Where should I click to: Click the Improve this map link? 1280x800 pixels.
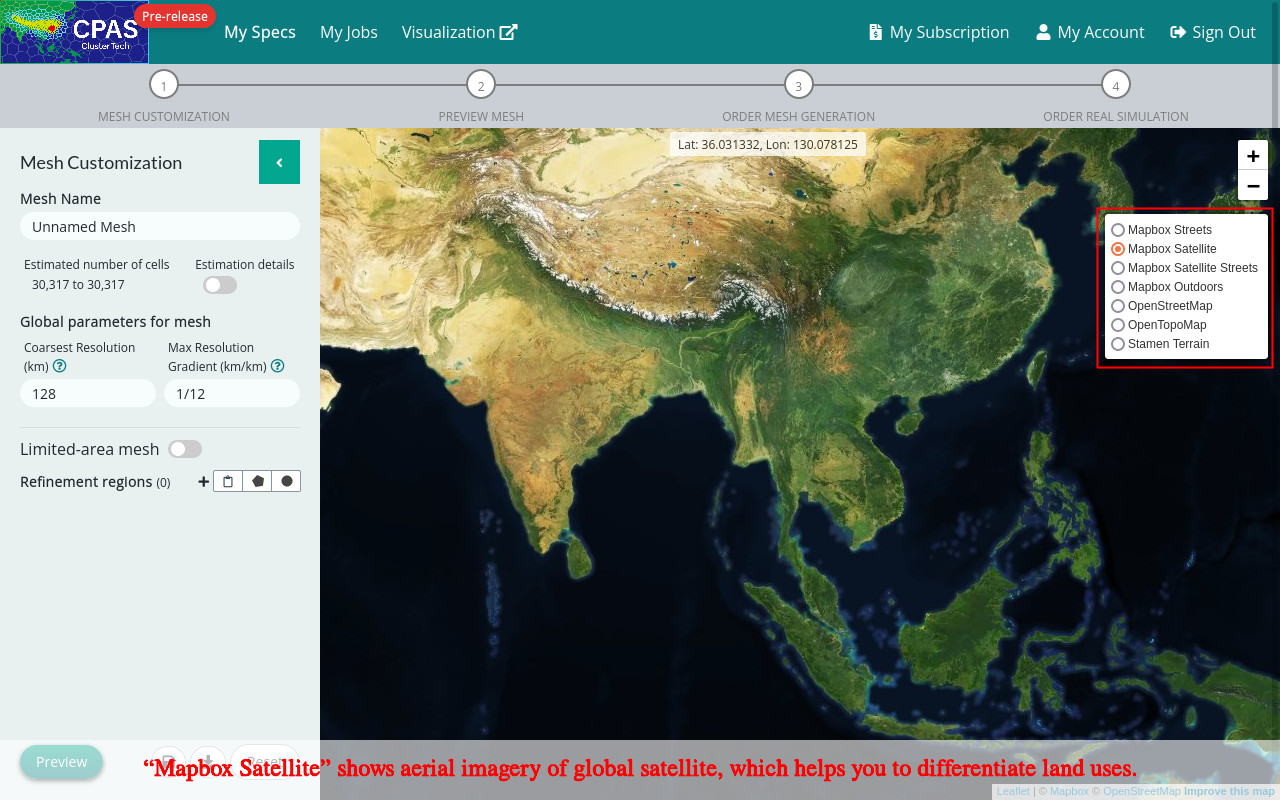point(1229,791)
